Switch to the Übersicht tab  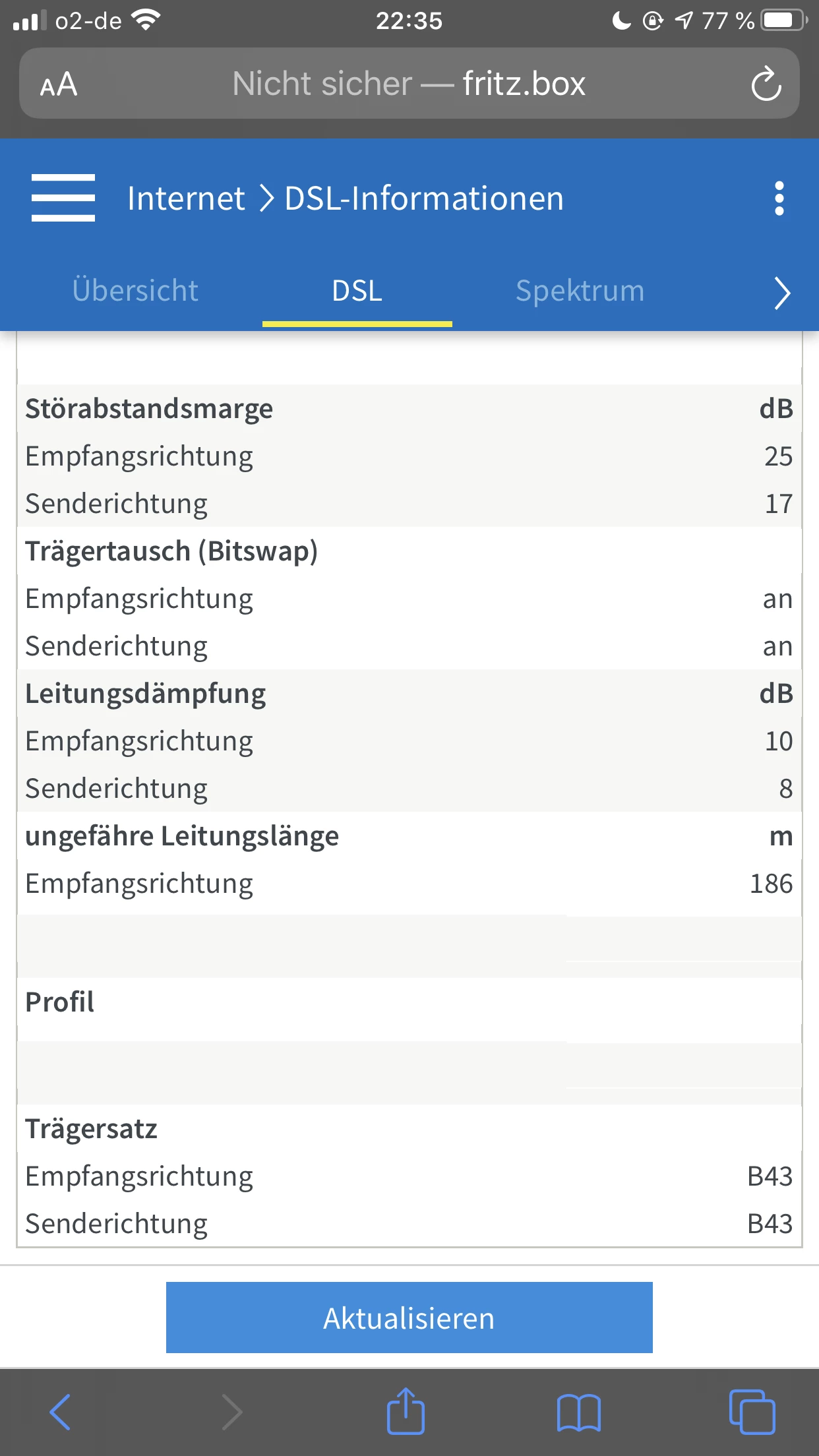tap(135, 291)
